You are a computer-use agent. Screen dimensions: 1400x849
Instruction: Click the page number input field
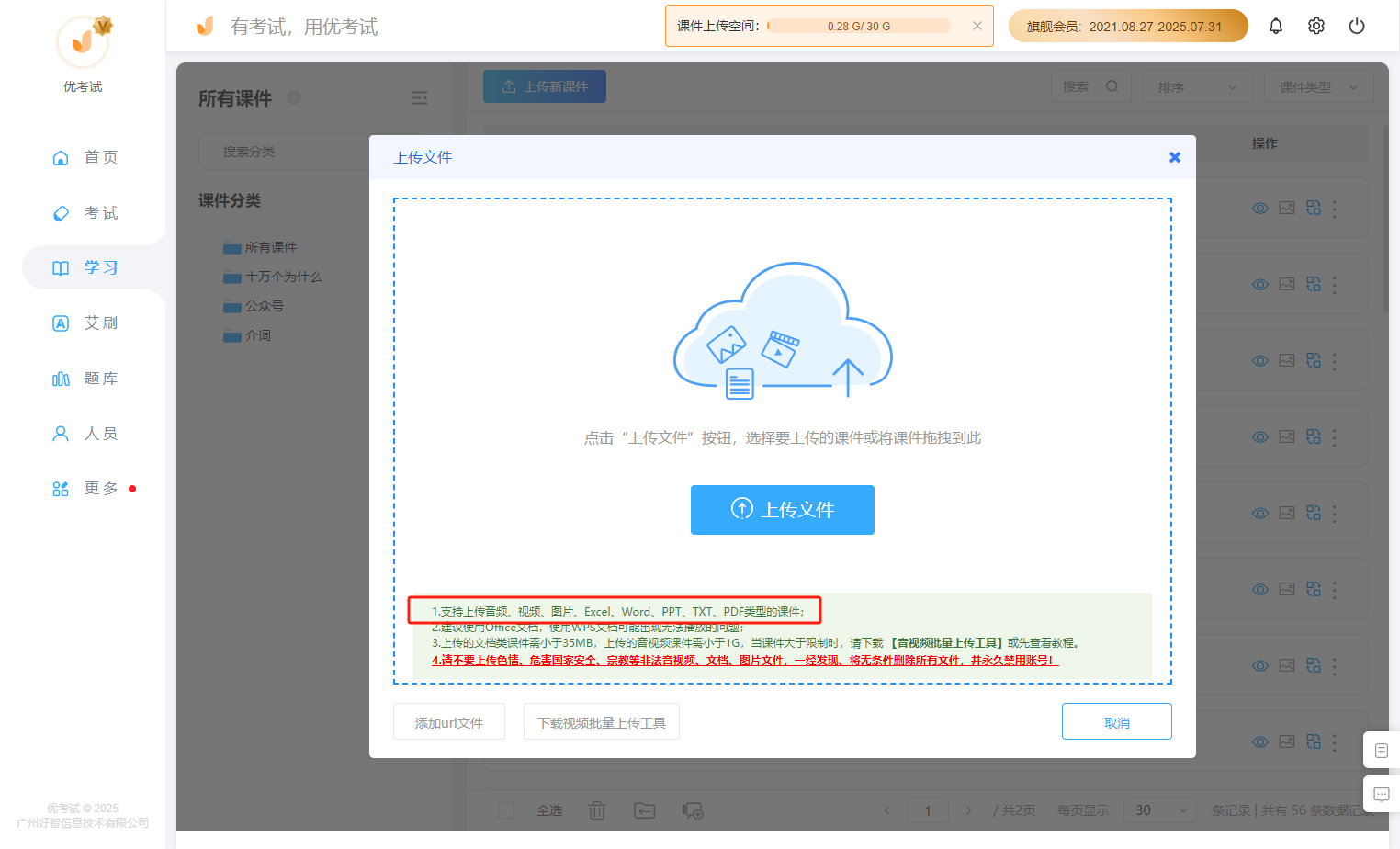[928, 810]
